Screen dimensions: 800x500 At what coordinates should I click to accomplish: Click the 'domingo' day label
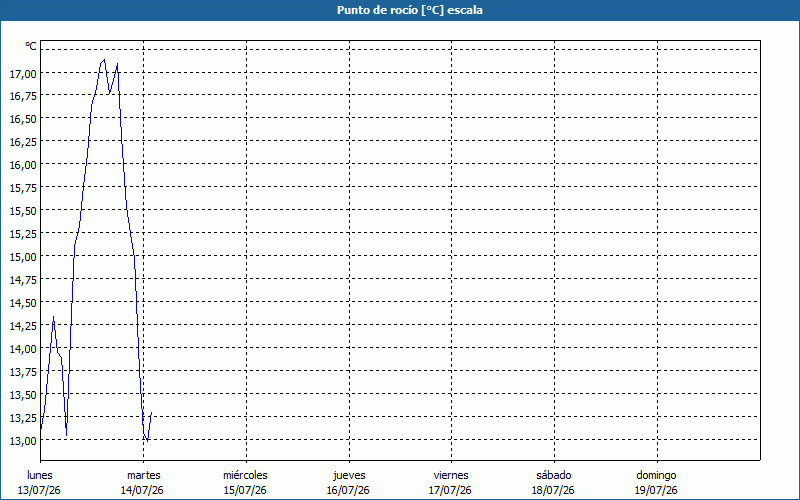tap(656, 475)
